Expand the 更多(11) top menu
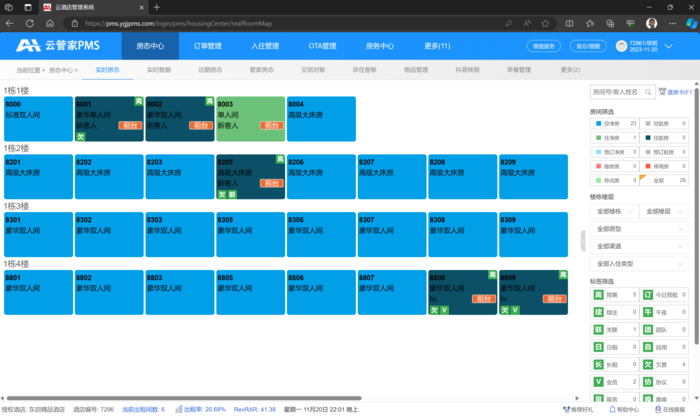This screenshot has height=416, width=700. pos(437,46)
